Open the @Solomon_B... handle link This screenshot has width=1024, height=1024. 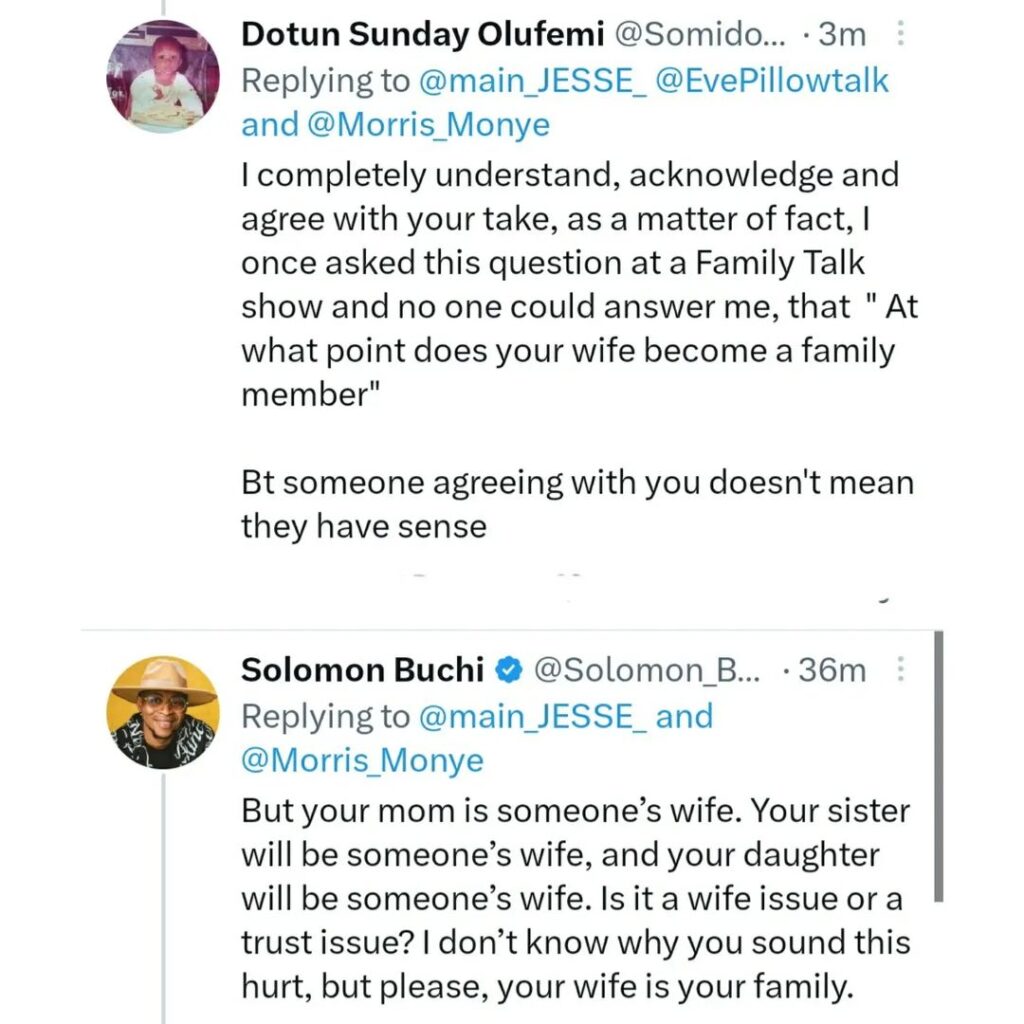(x=648, y=670)
